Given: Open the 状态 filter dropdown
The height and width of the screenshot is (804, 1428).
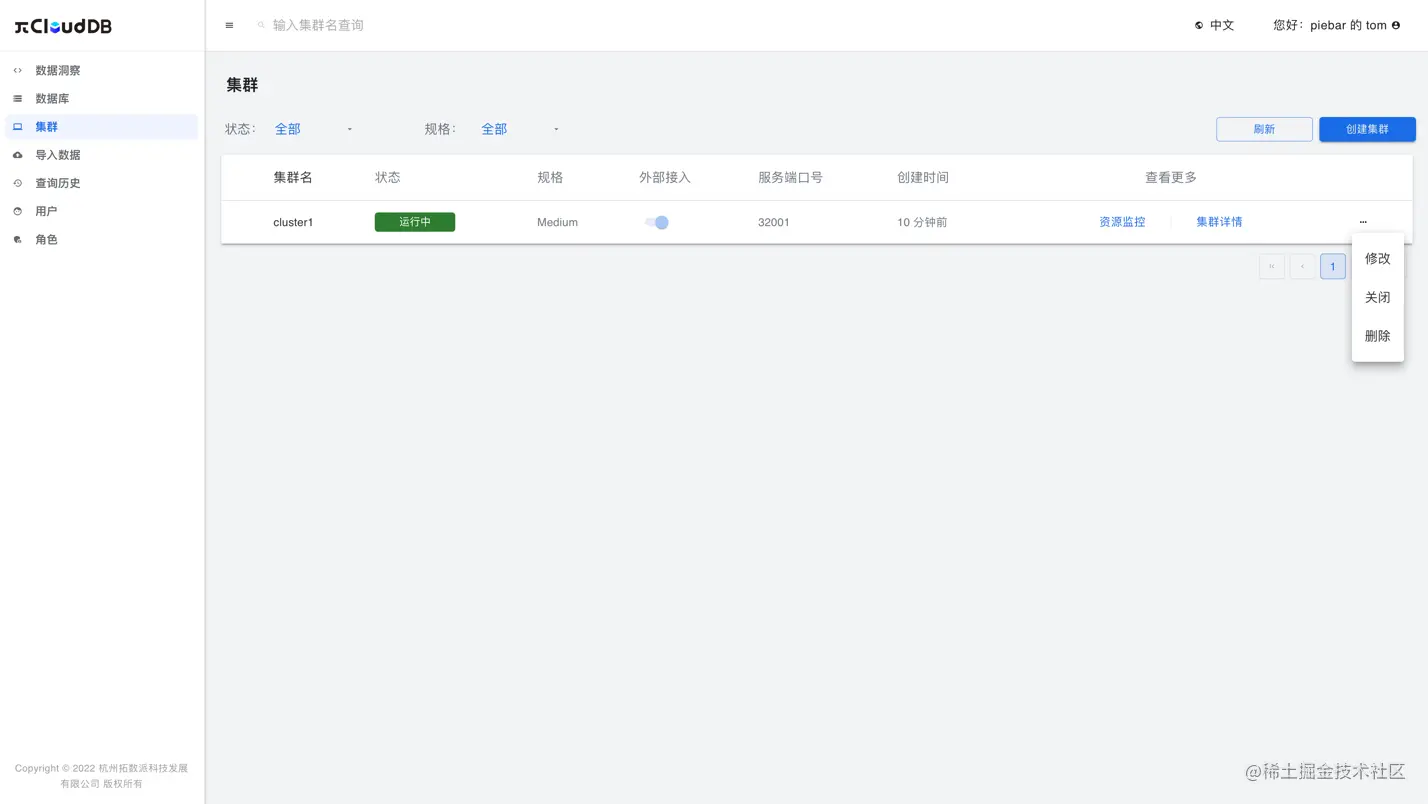Looking at the screenshot, I should coord(313,129).
